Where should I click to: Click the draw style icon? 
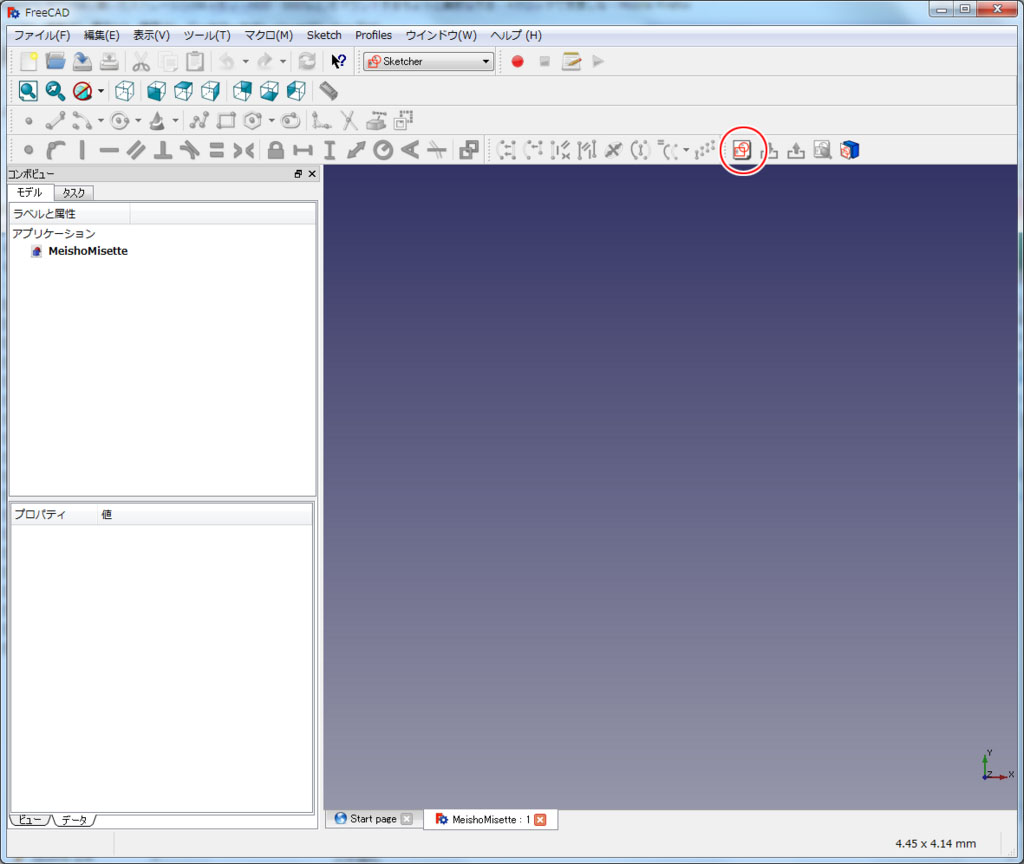(82, 91)
